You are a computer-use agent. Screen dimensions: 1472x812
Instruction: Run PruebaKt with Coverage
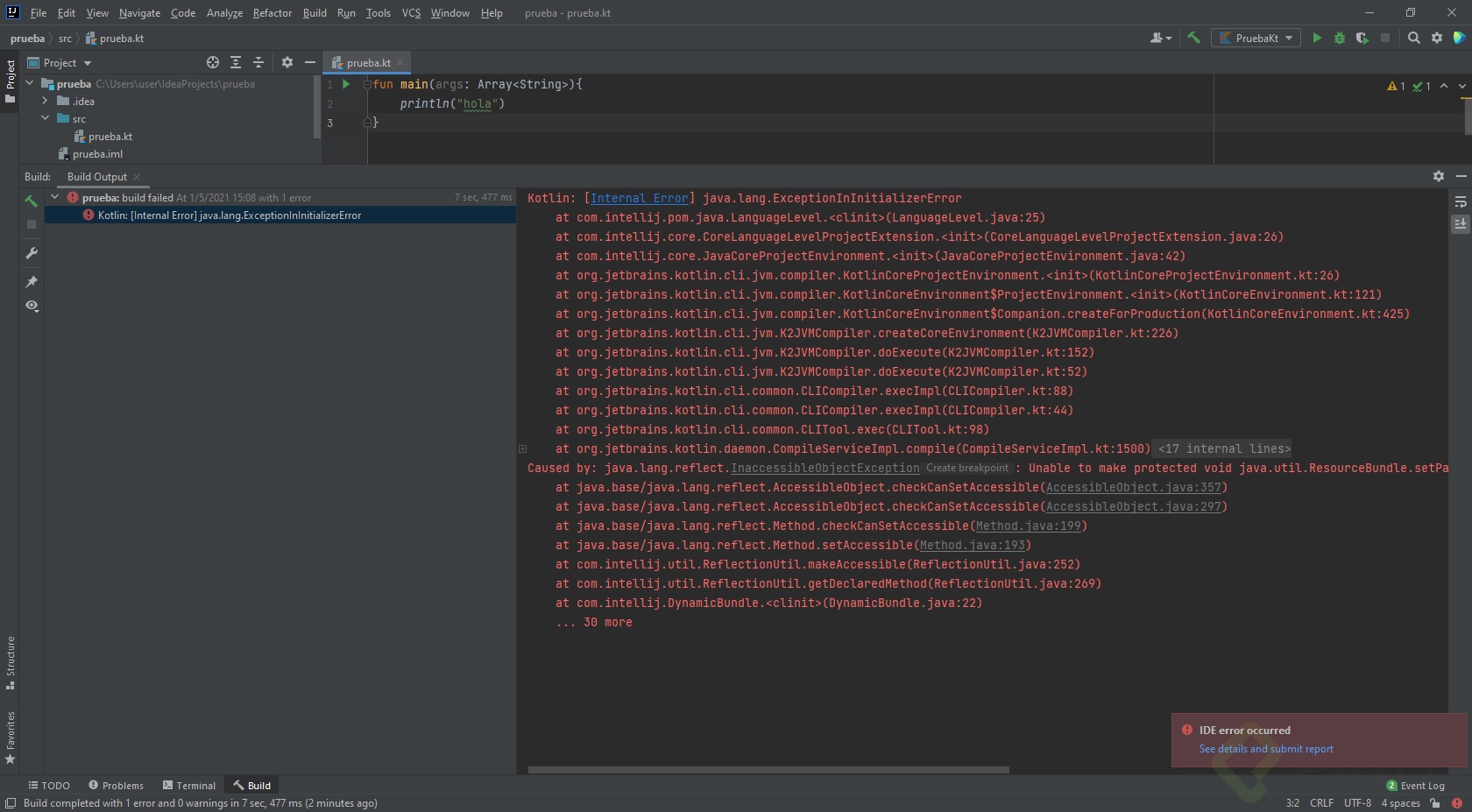(1362, 38)
